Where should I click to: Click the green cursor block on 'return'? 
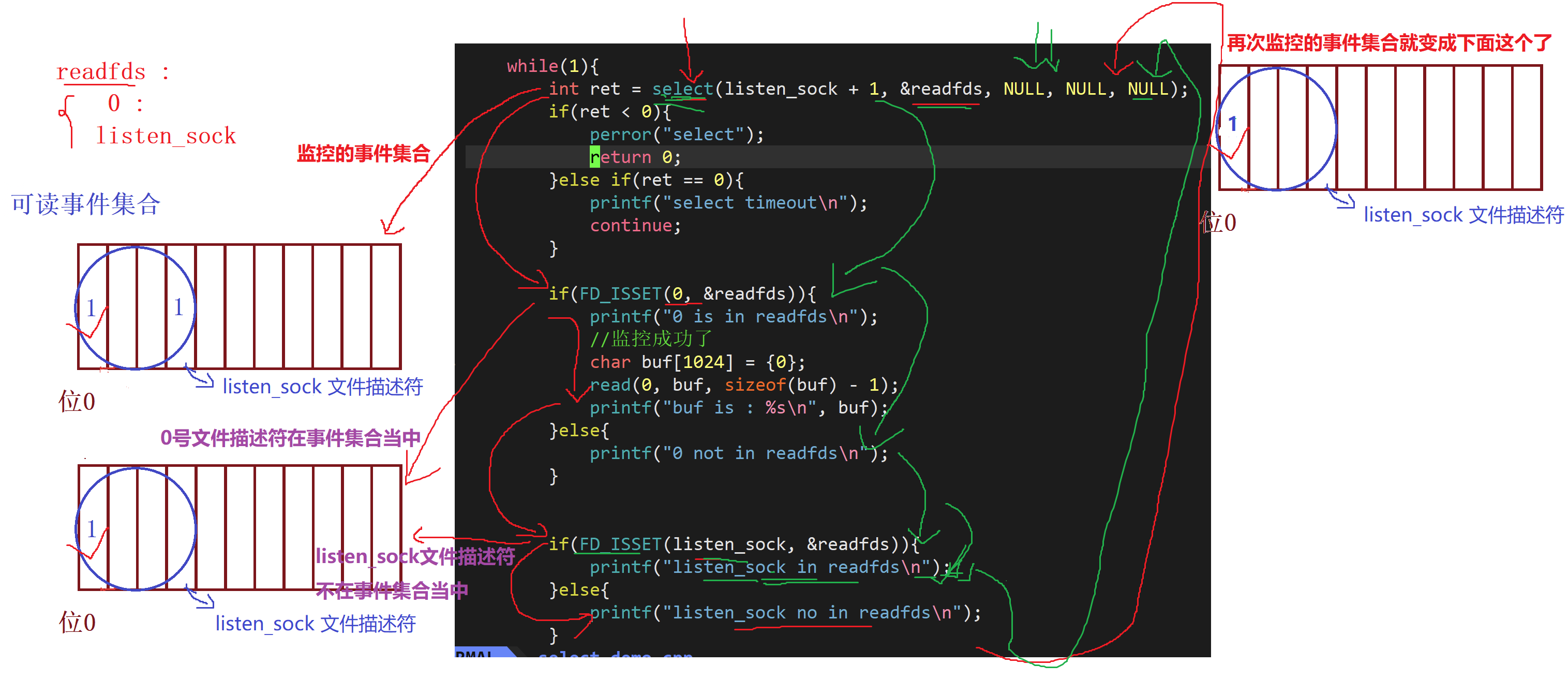[595, 157]
